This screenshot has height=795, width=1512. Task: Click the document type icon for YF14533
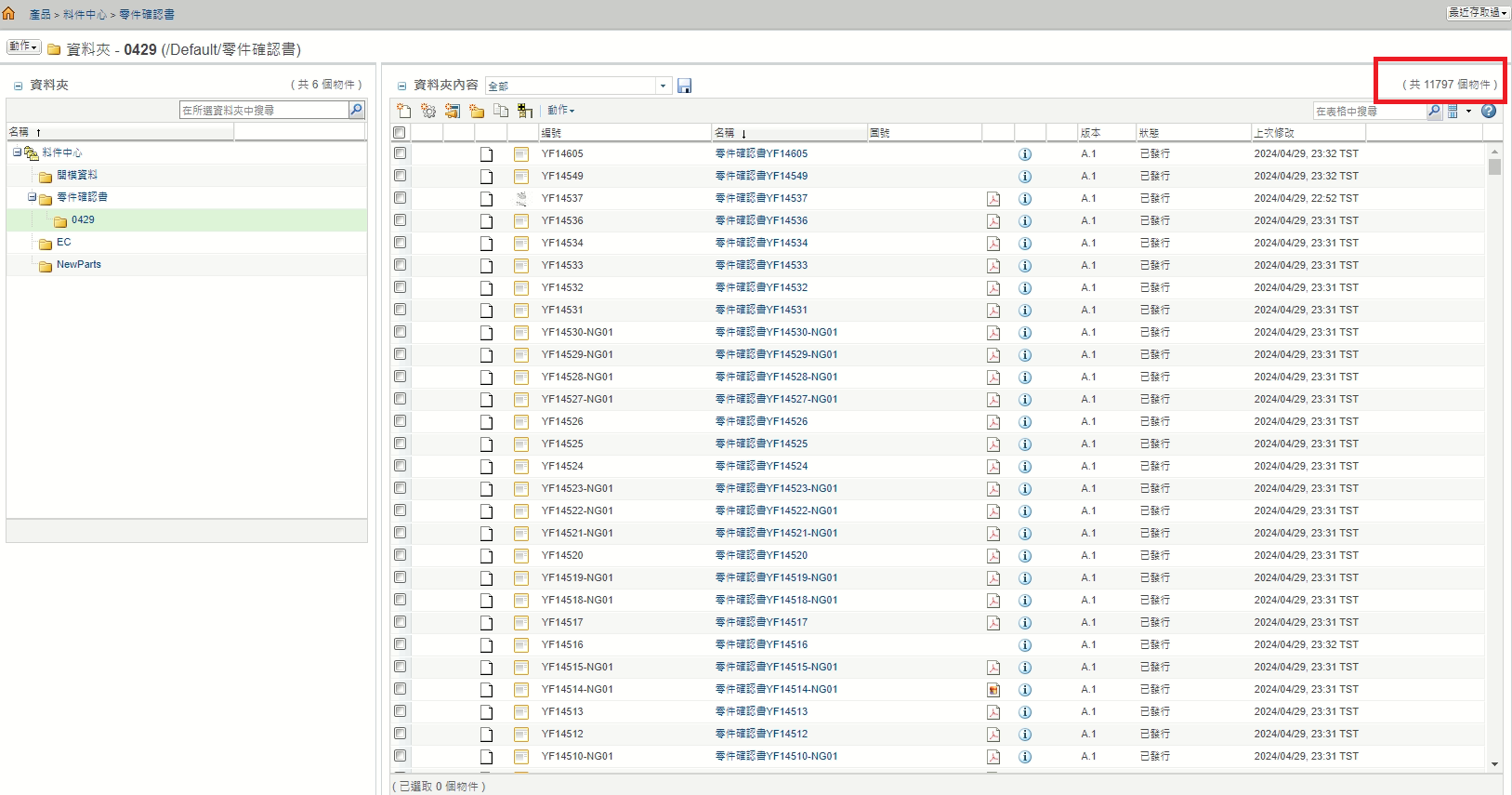521,266
